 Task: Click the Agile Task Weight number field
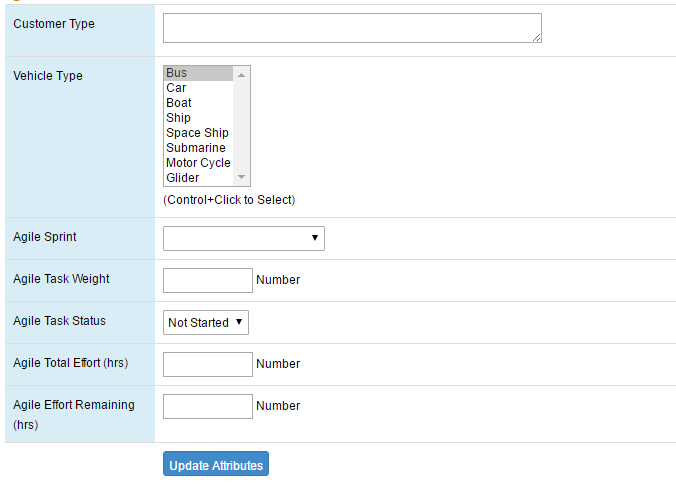[x=208, y=280]
